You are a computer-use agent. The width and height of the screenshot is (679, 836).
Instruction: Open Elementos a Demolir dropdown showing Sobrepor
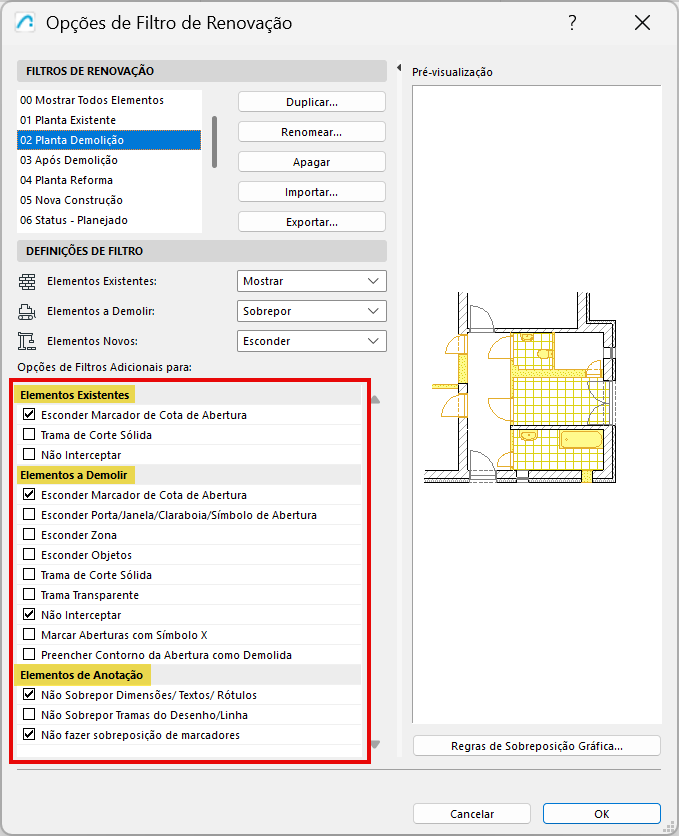click(312, 311)
